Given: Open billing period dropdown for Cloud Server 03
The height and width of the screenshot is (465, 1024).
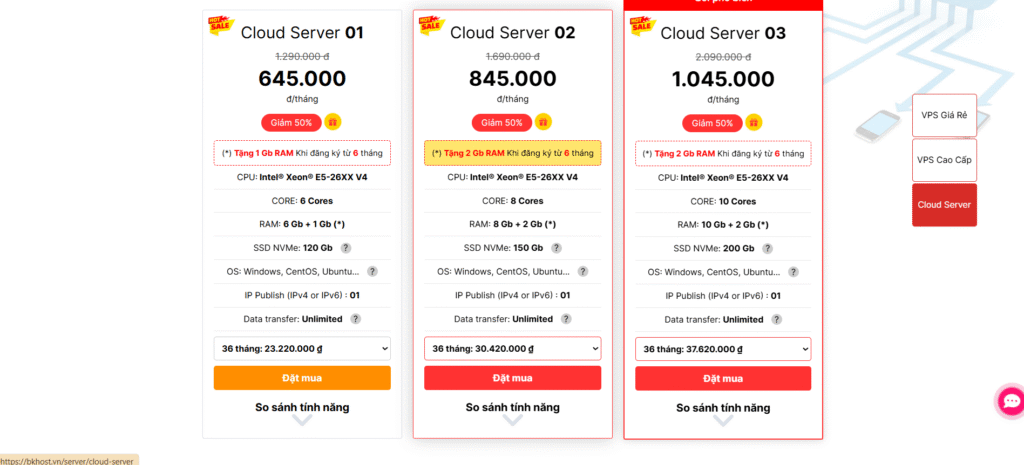Looking at the screenshot, I should tap(723, 348).
